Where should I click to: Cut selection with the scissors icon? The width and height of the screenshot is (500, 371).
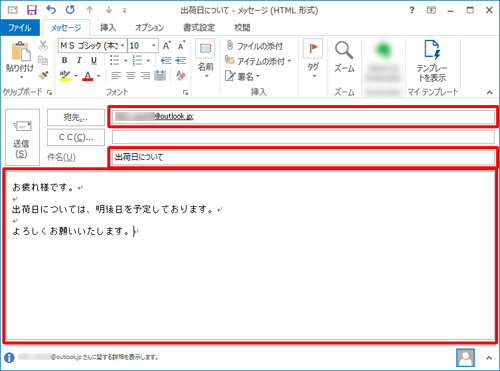pyautogui.click(x=43, y=45)
